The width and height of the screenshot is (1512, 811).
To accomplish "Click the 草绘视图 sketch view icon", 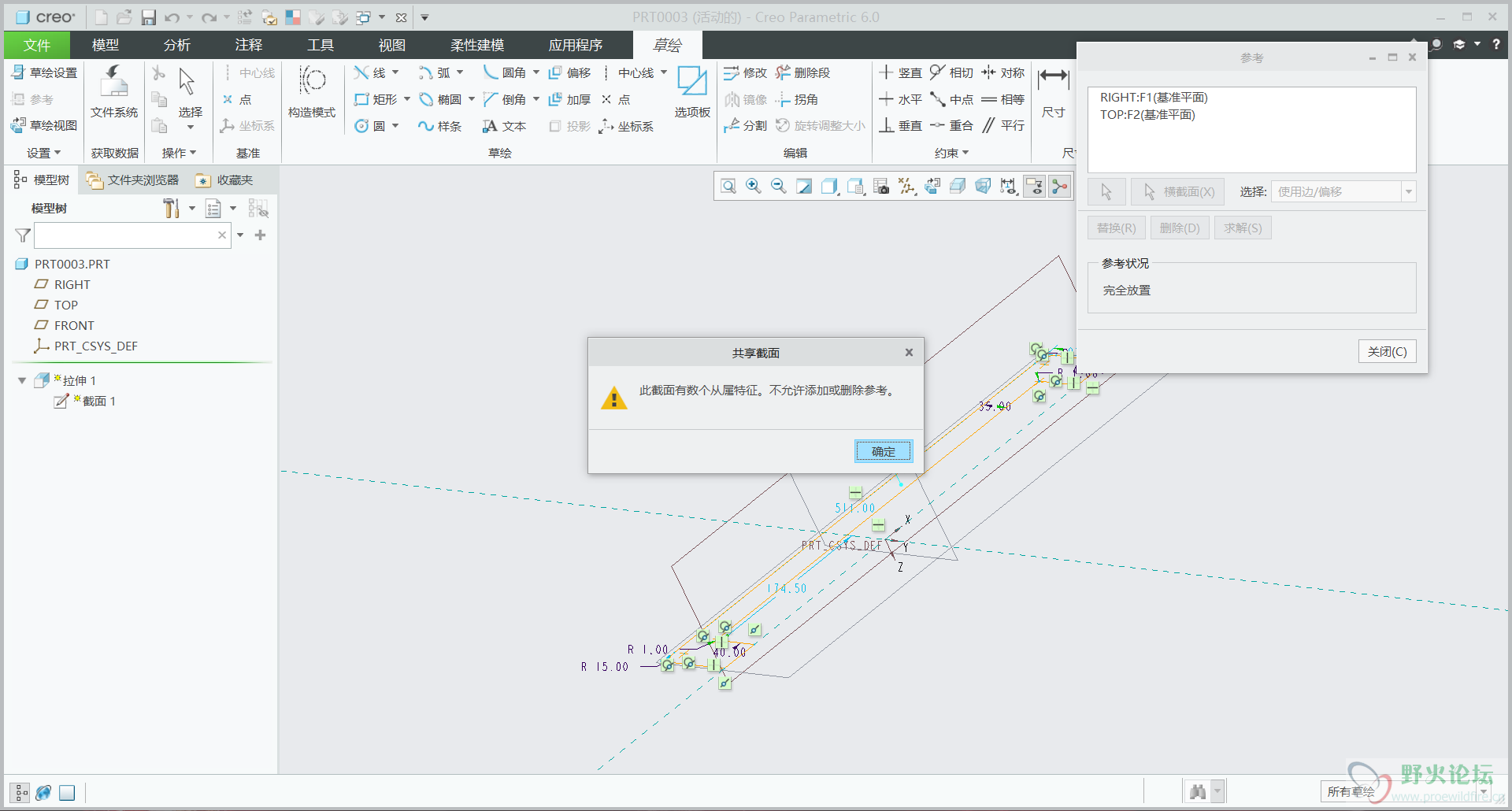I will (44, 125).
